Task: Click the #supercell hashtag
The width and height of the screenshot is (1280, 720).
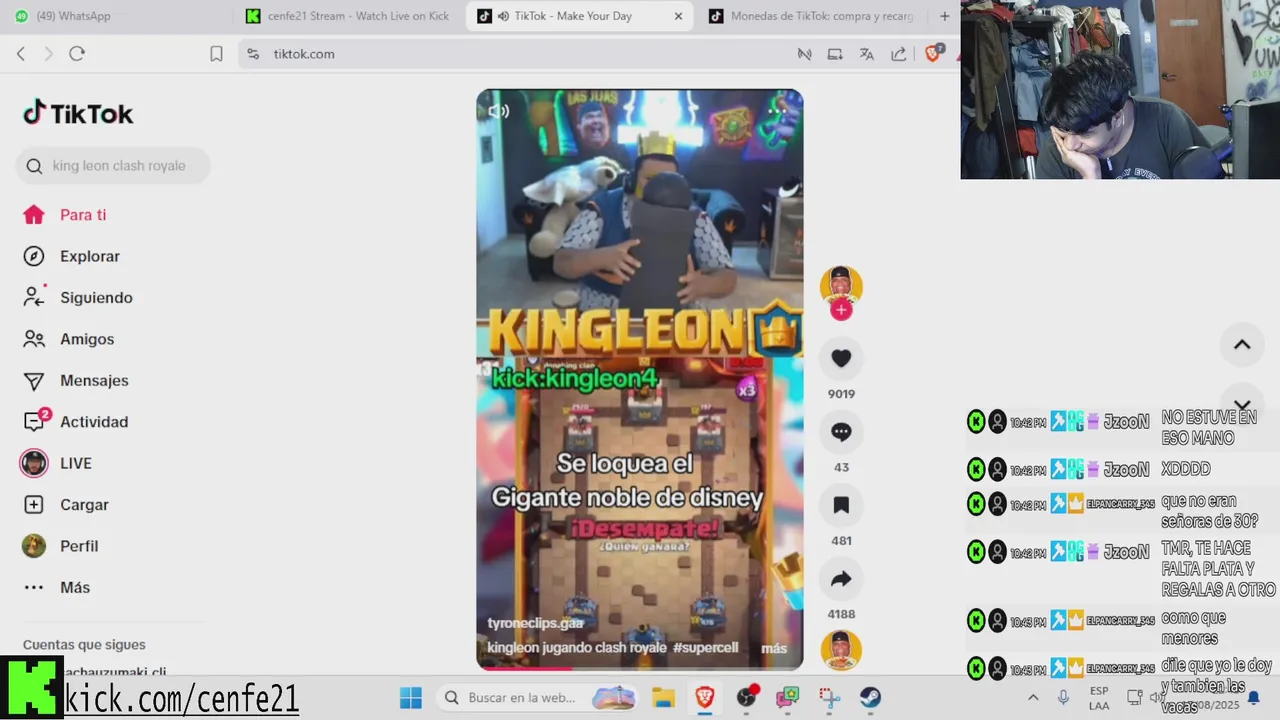Action: [706, 648]
